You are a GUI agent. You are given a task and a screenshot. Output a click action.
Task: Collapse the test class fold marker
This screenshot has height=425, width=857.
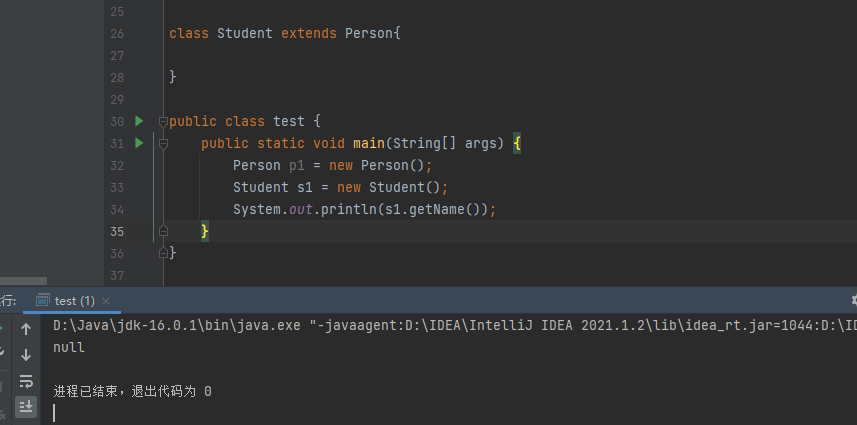coord(163,121)
